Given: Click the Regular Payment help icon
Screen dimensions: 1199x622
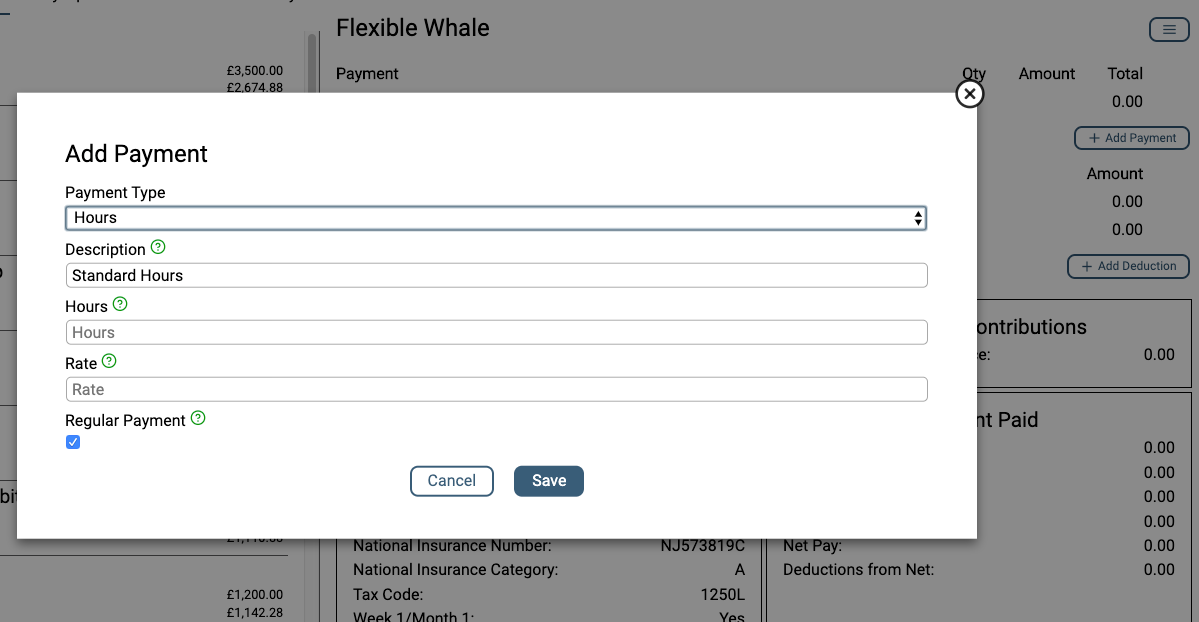Looking at the screenshot, I should 198,419.
